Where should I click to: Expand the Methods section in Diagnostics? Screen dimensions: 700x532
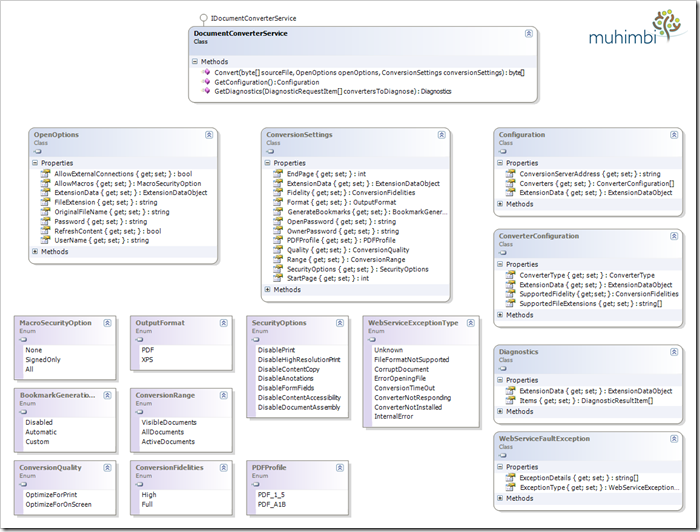click(500, 411)
